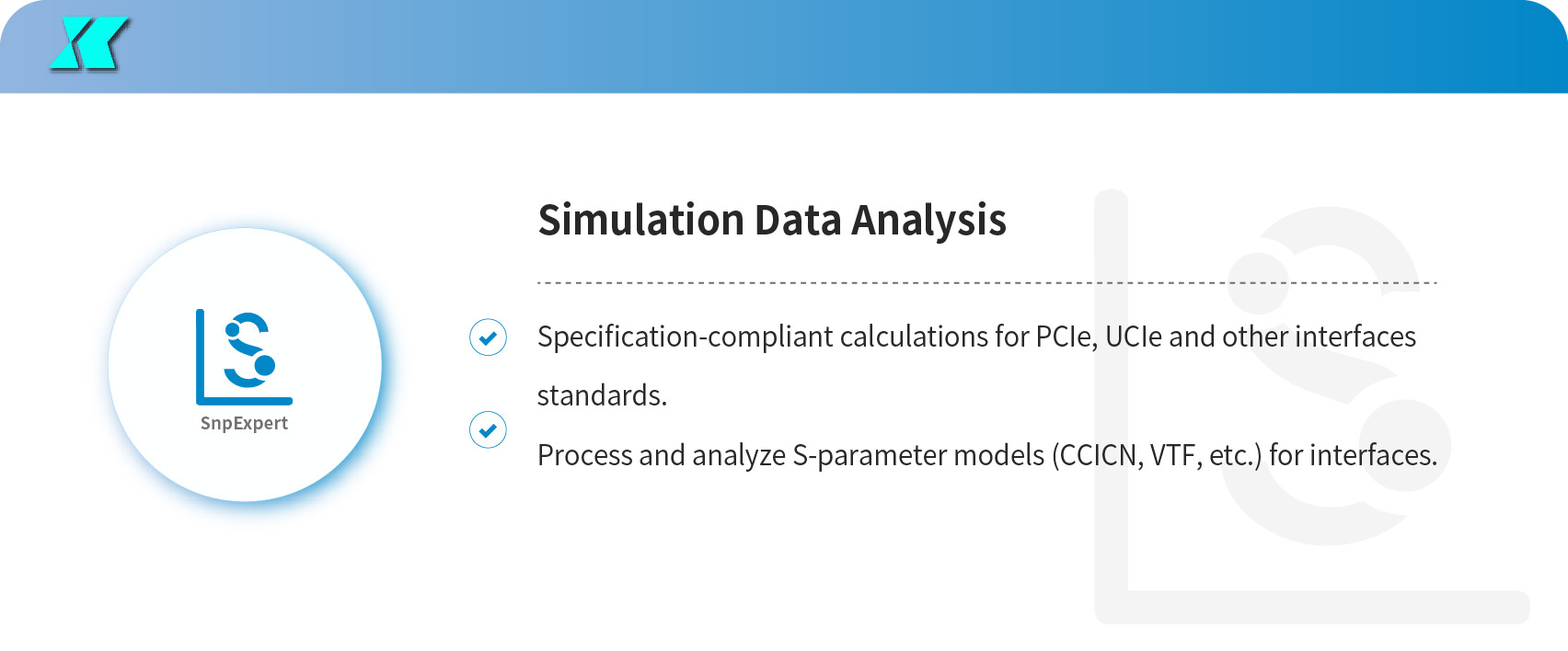Screen dimensions: 1568x651
Task: Click the word "standards." on the wrapped line
Action: [602, 396]
